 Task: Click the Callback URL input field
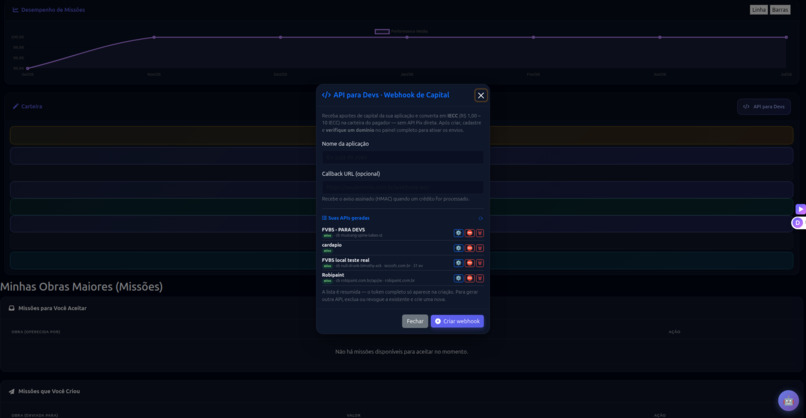click(x=402, y=187)
